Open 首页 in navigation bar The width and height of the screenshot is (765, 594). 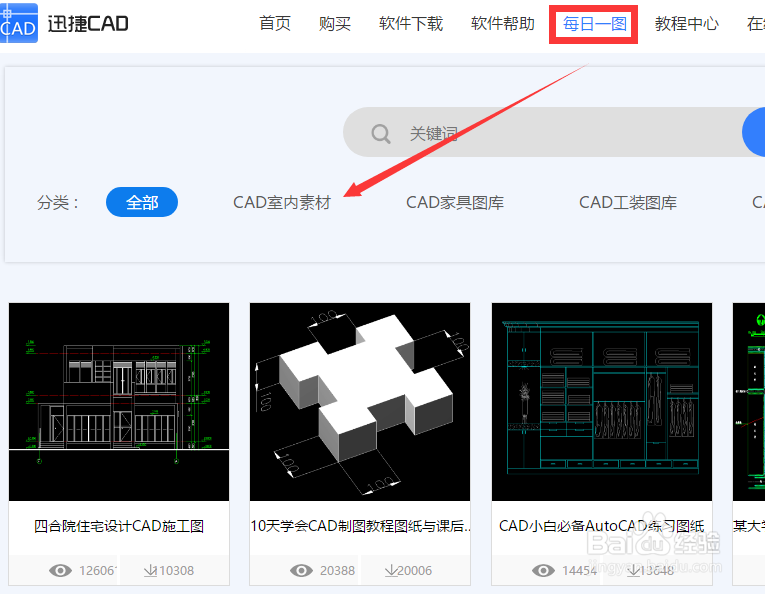click(275, 23)
